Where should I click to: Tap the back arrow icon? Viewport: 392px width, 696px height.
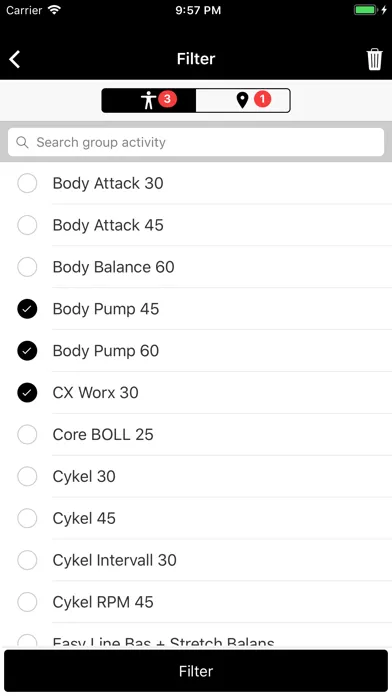[15, 59]
